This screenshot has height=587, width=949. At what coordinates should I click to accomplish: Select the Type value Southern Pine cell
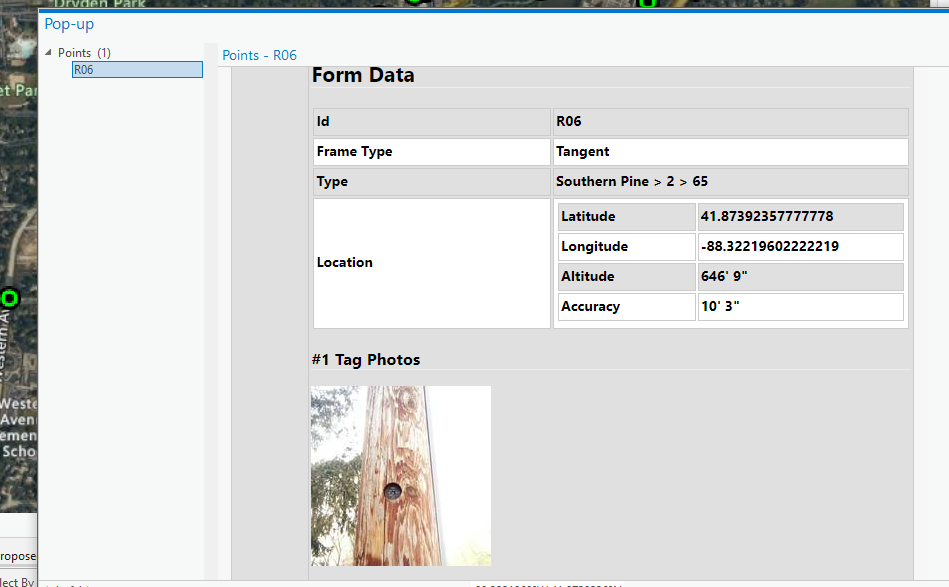(x=730, y=181)
